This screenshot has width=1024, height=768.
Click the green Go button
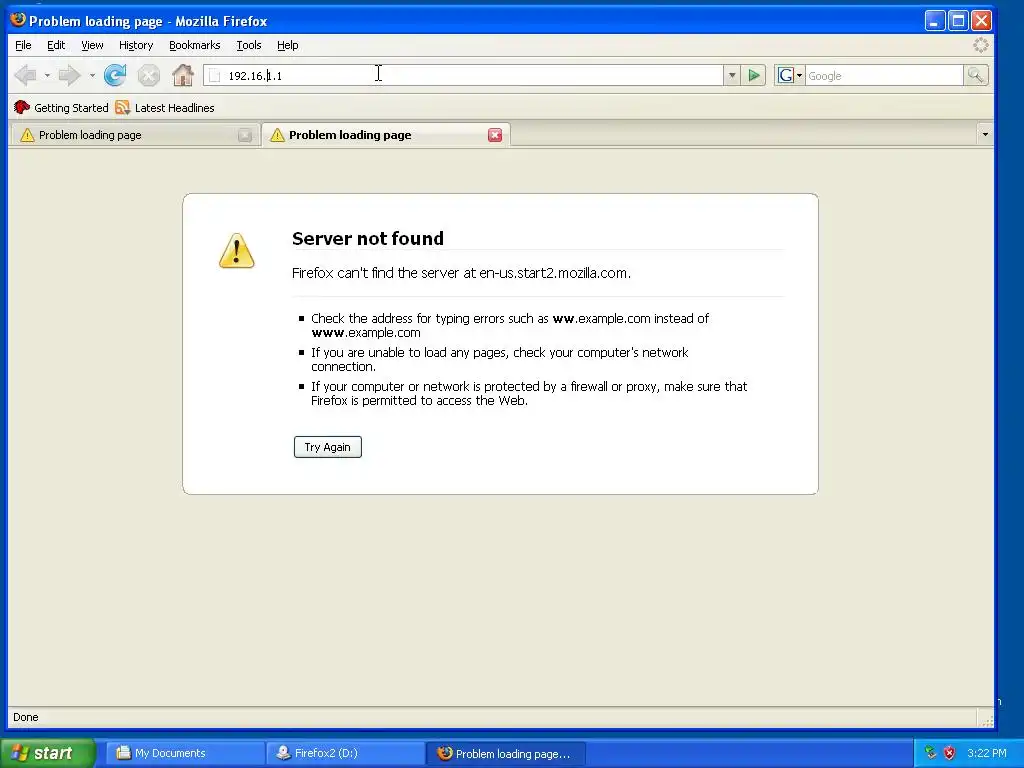tap(754, 76)
